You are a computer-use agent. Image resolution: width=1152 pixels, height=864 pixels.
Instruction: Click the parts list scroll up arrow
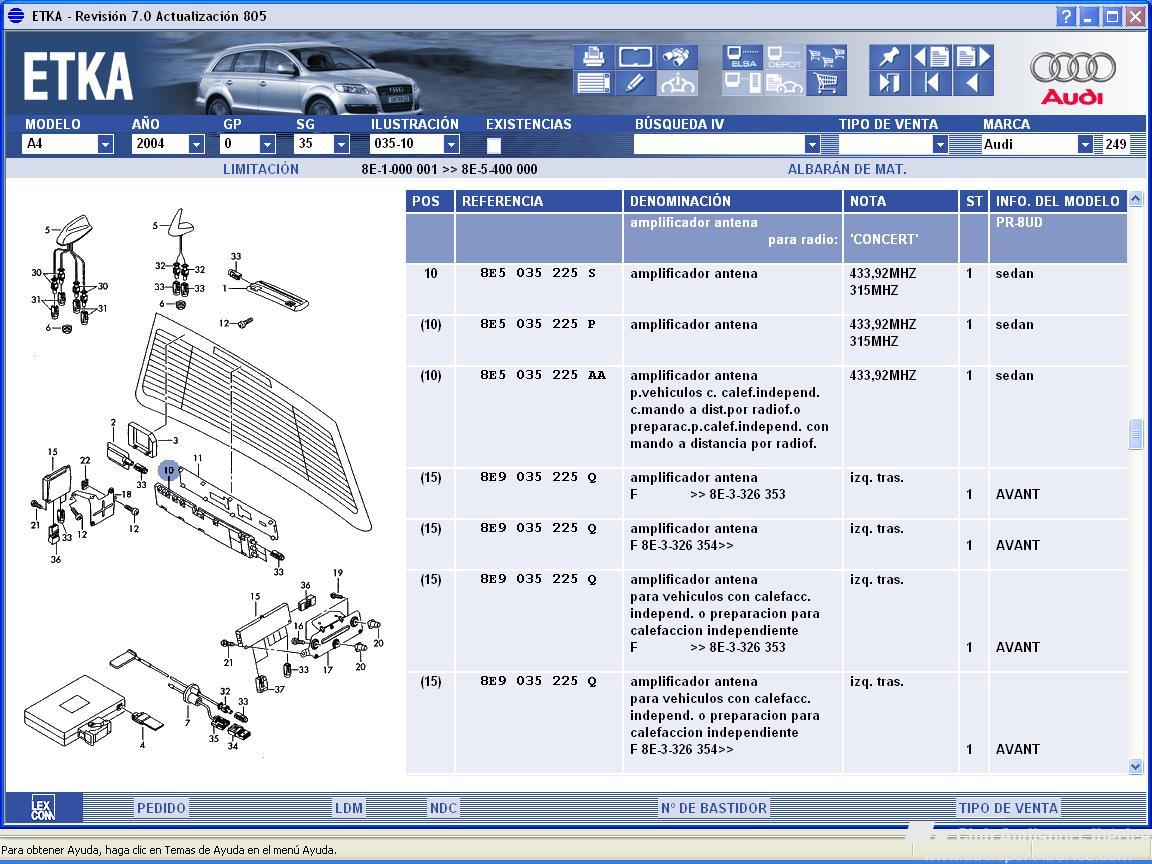(1135, 198)
